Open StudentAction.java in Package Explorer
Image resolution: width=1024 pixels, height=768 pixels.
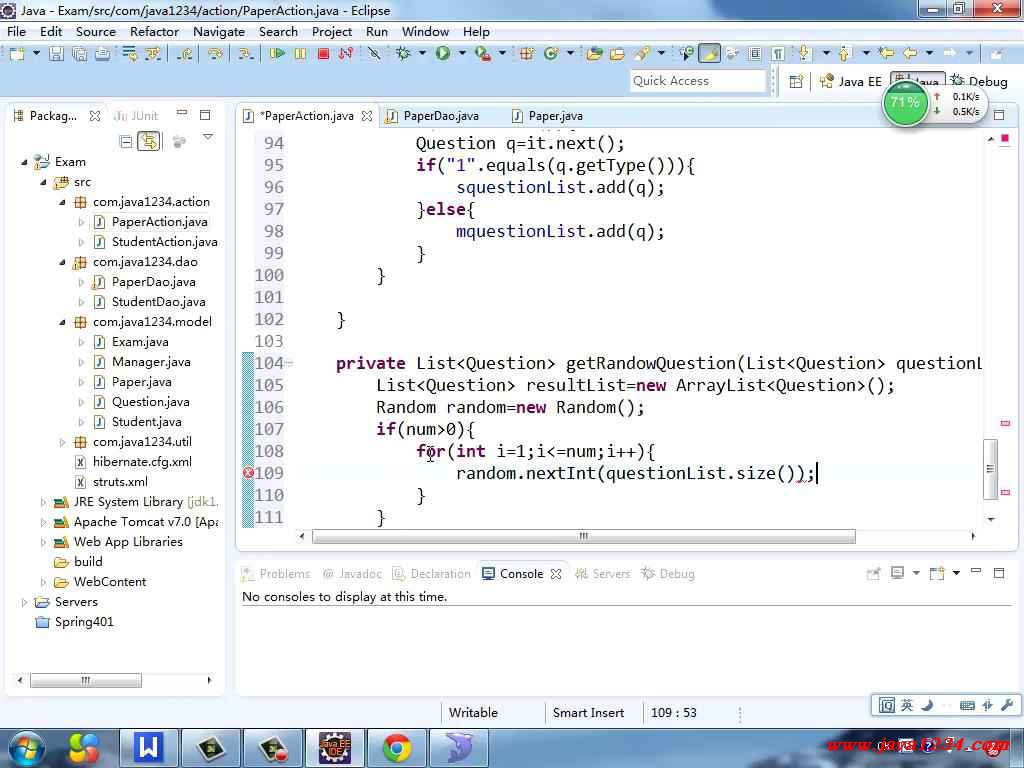click(164, 242)
